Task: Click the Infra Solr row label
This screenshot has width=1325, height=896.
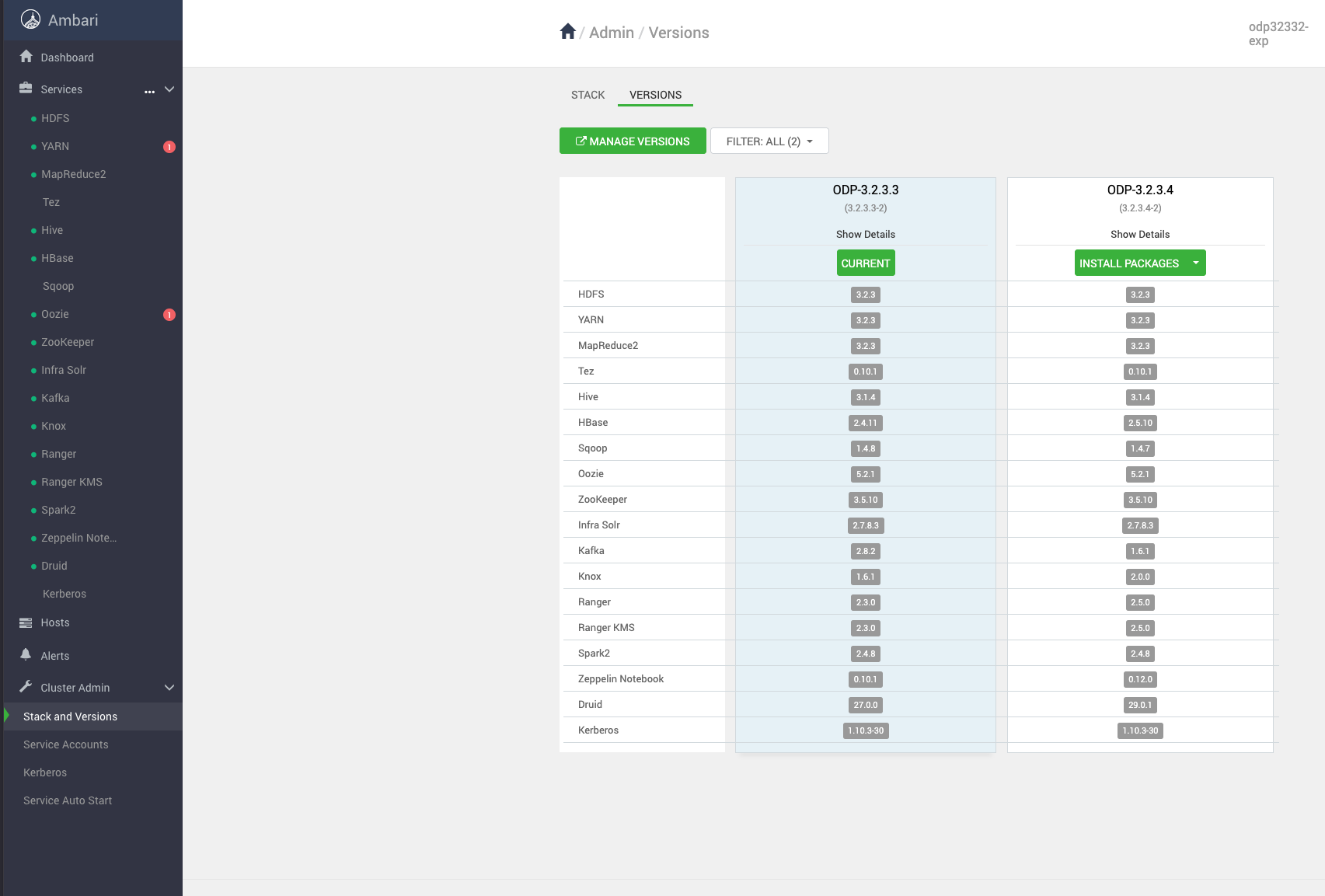Action: point(599,525)
